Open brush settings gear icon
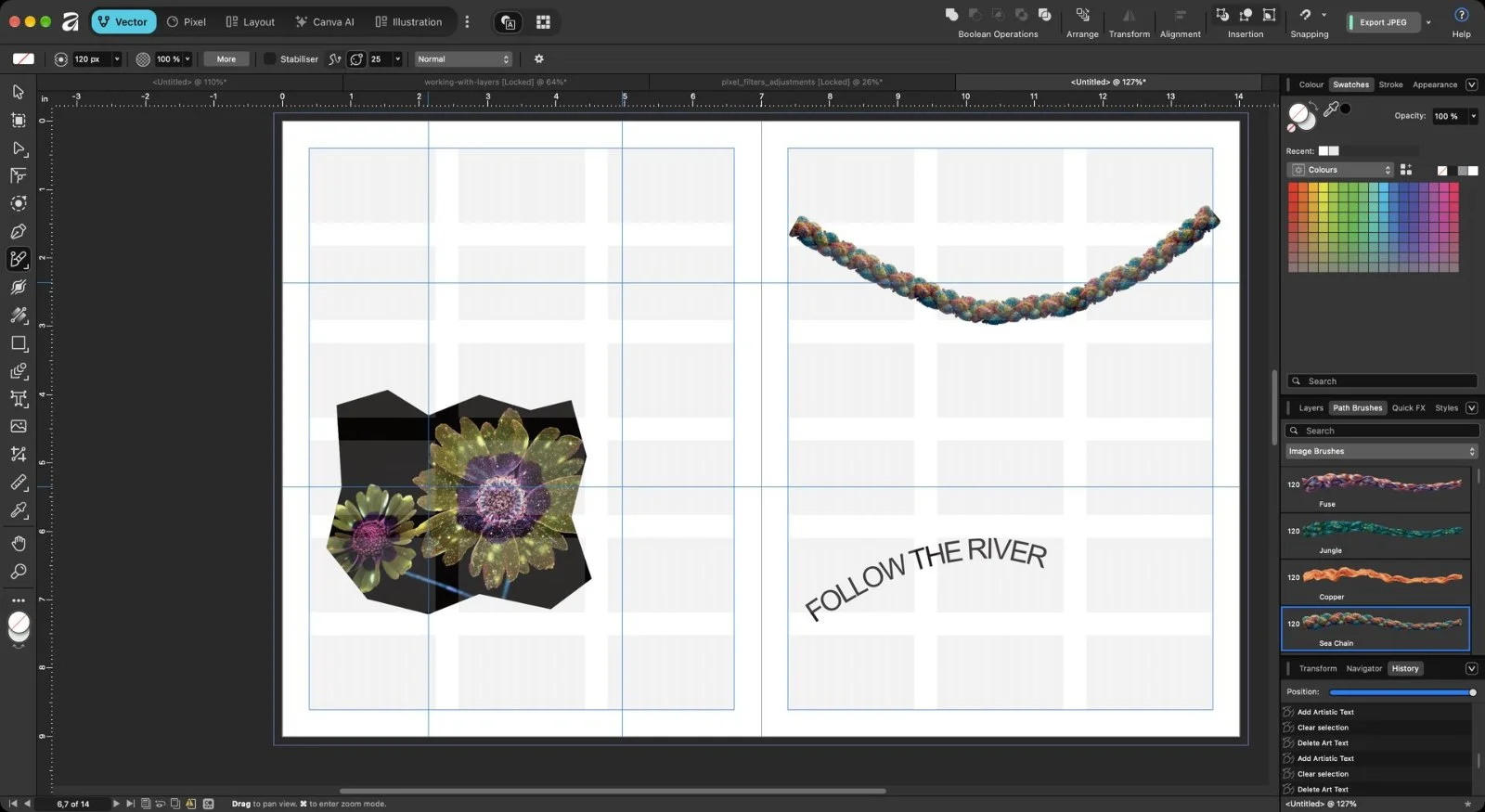1485x812 pixels. pos(538,58)
